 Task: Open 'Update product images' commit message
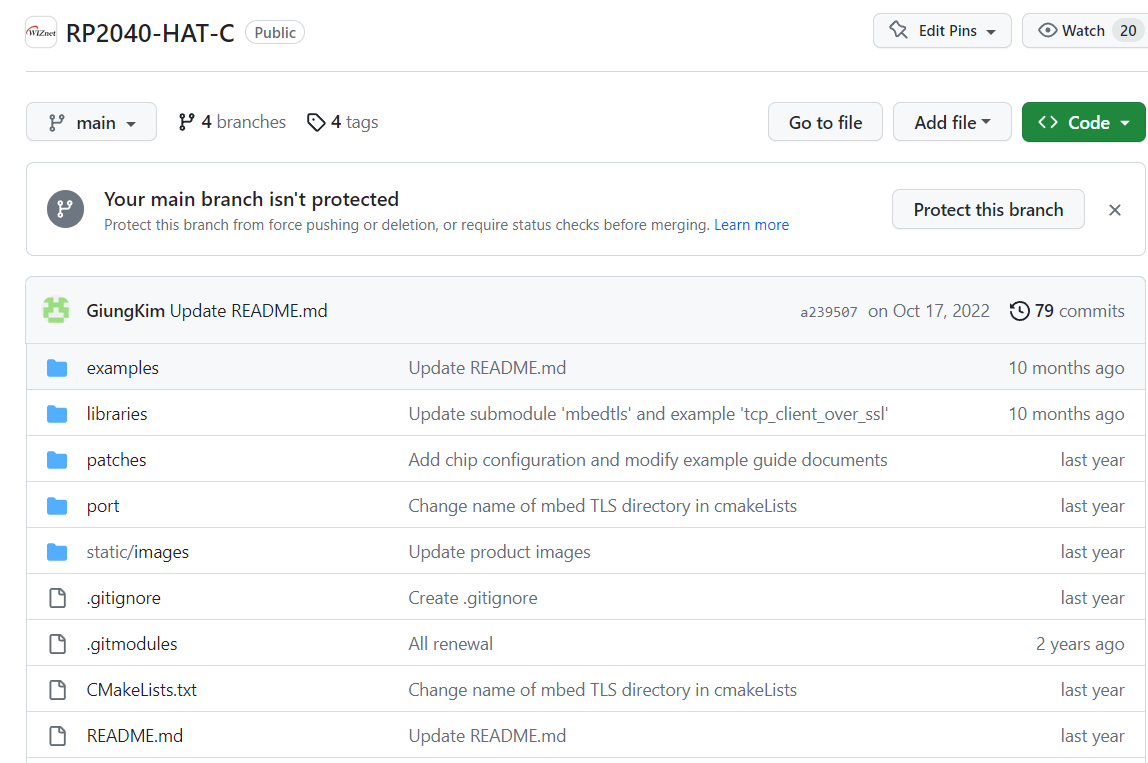(499, 552)
